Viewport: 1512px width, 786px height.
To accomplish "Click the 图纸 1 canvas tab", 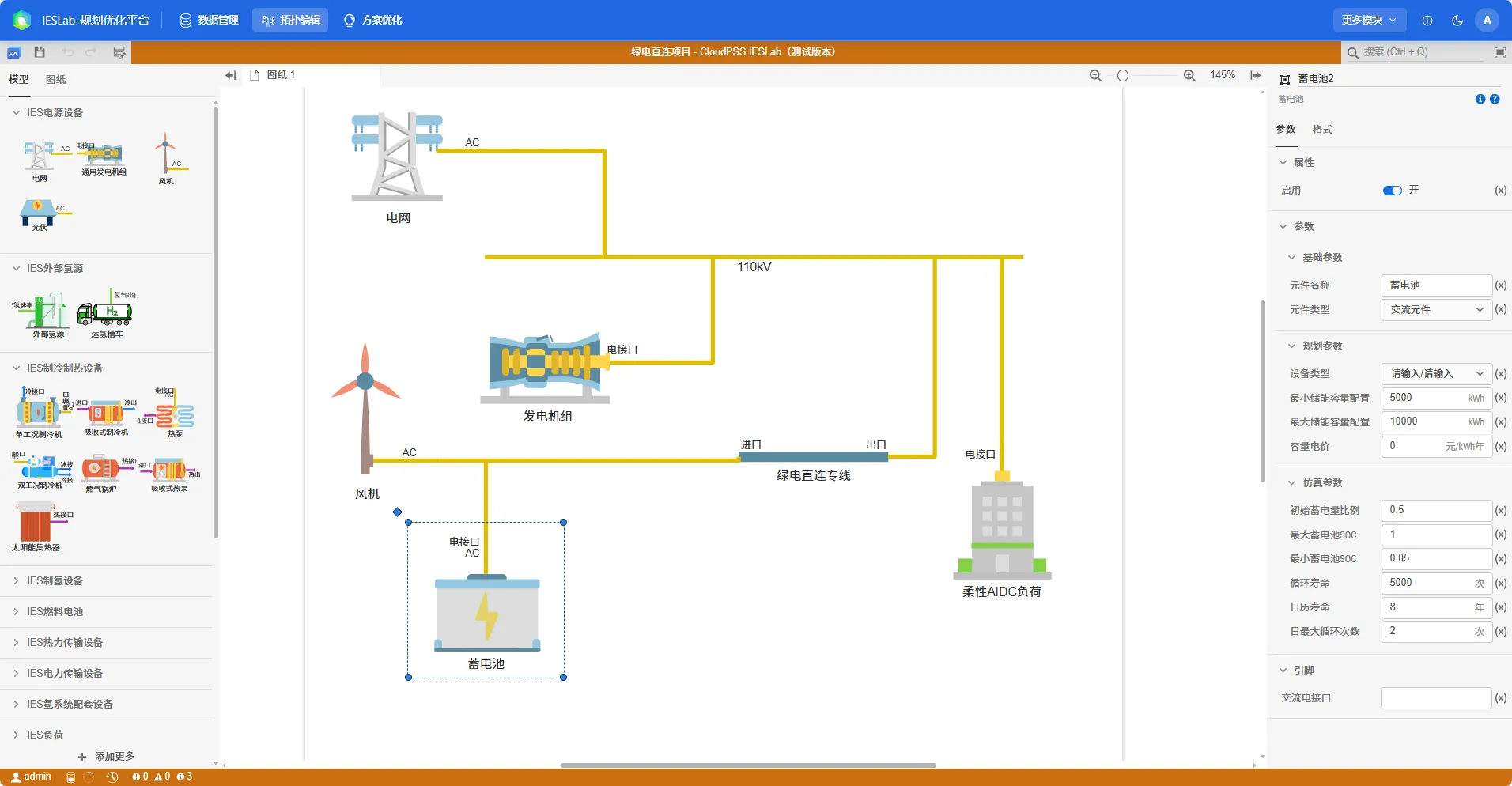I will [x=273, y=75].
